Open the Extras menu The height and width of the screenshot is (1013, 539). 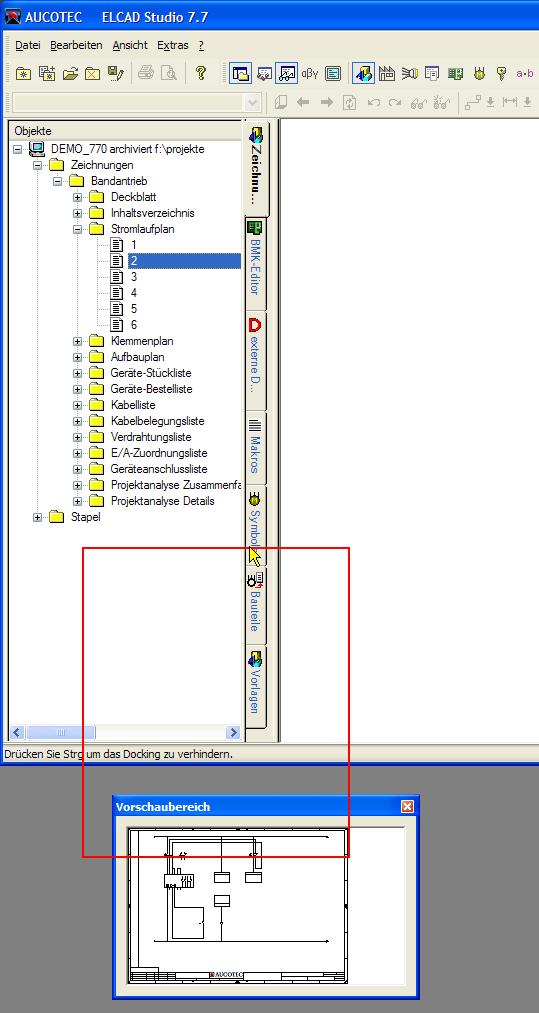[x=173, y=45]
